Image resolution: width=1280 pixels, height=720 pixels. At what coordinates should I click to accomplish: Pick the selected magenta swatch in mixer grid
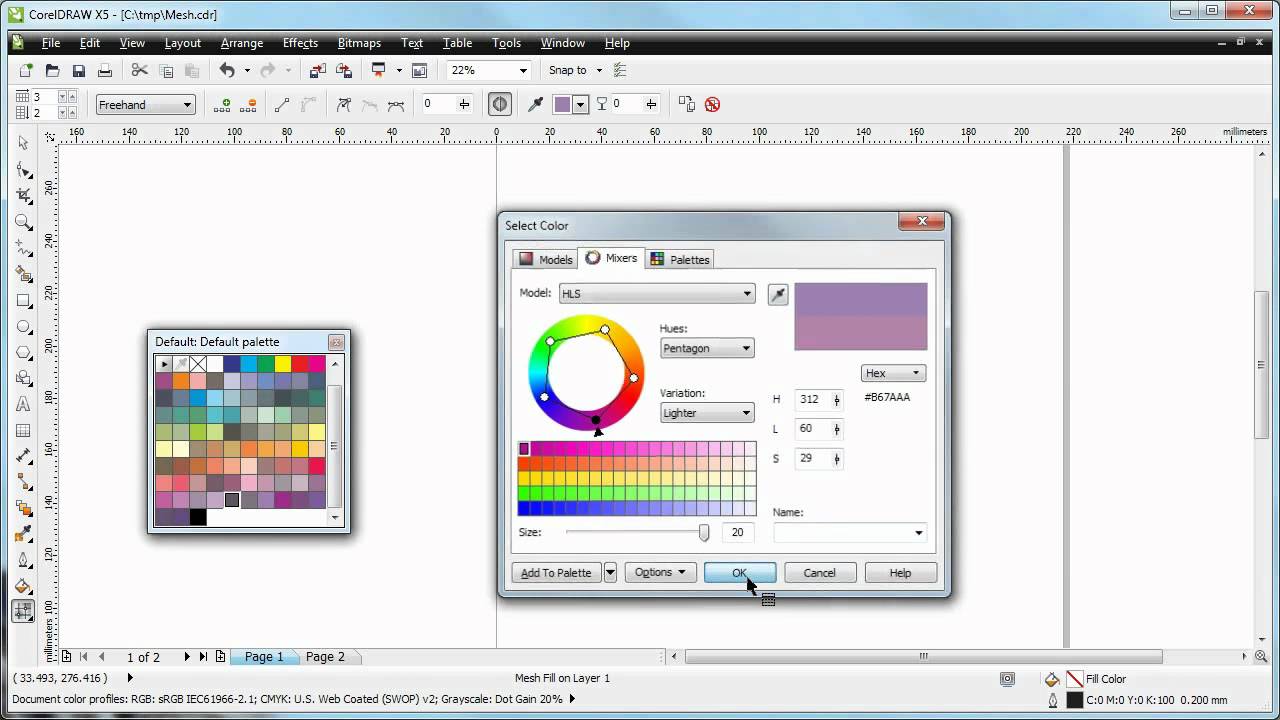click(x=524, y=449)
